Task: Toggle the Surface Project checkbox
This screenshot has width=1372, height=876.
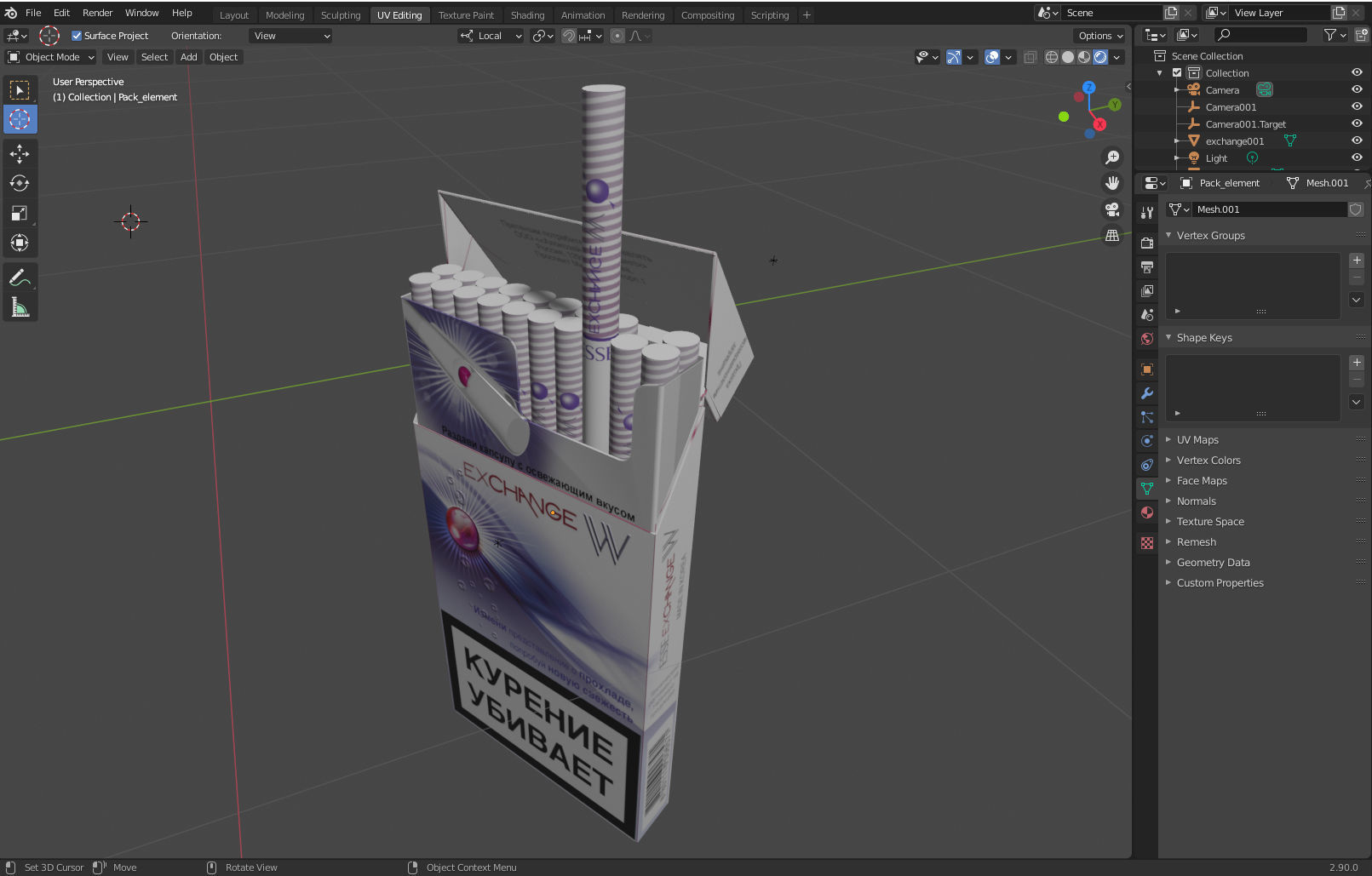Action: [x=77, y=36]
